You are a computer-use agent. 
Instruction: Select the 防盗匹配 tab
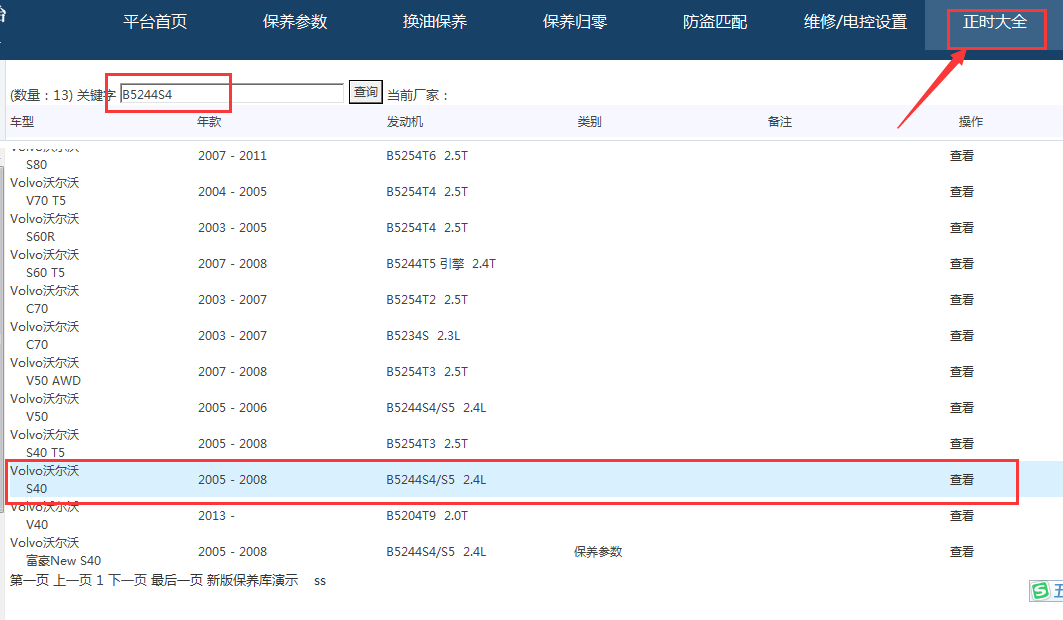[x=715, y=22]
